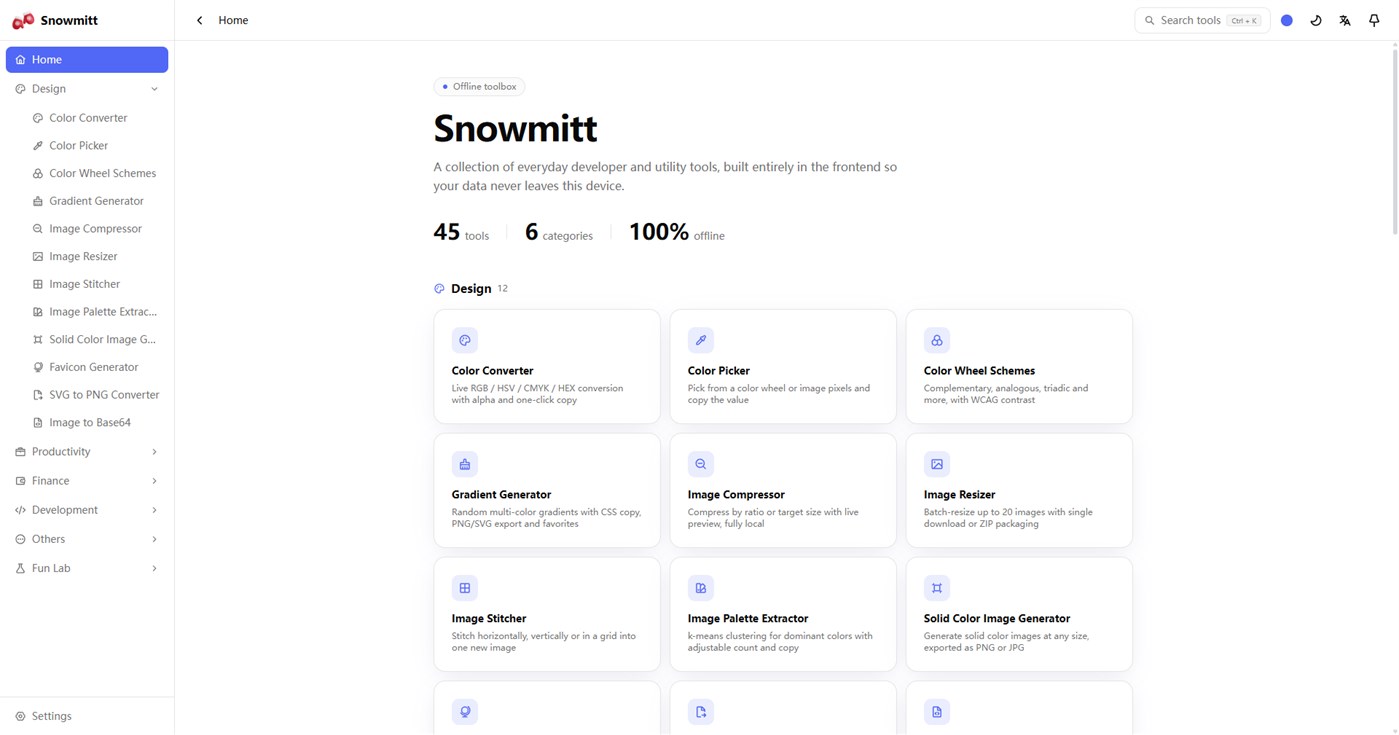
Task: Click the pin icon in top bar
Action: [x=1374, y=20]
